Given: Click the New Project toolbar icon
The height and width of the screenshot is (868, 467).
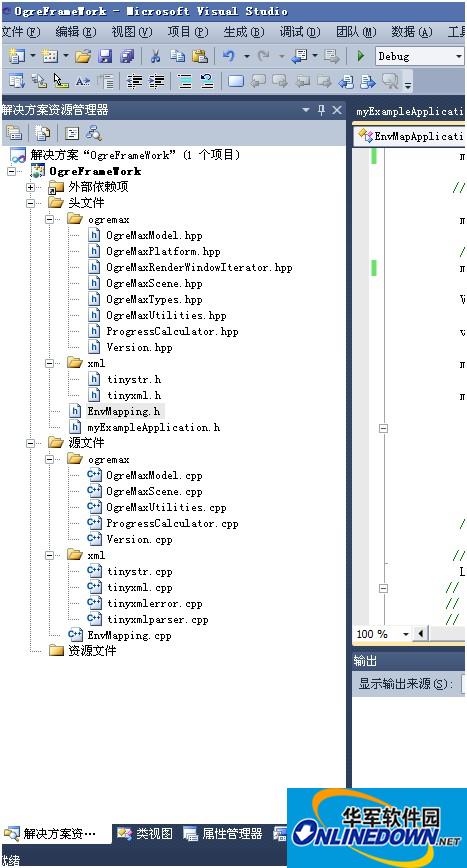Looking at the screenshot, I should tap(17, 56).
